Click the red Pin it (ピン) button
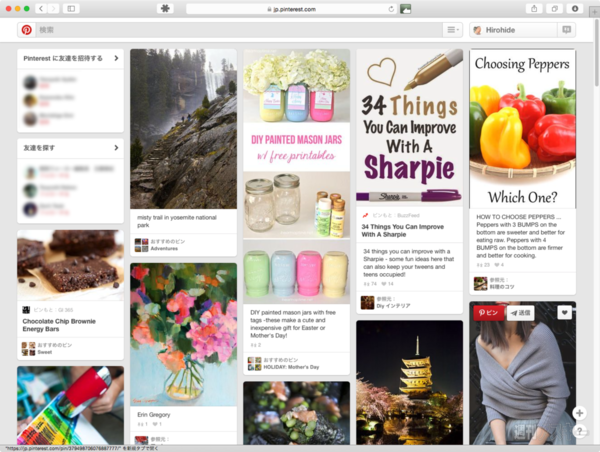600x452 pixels. (488, 313)
